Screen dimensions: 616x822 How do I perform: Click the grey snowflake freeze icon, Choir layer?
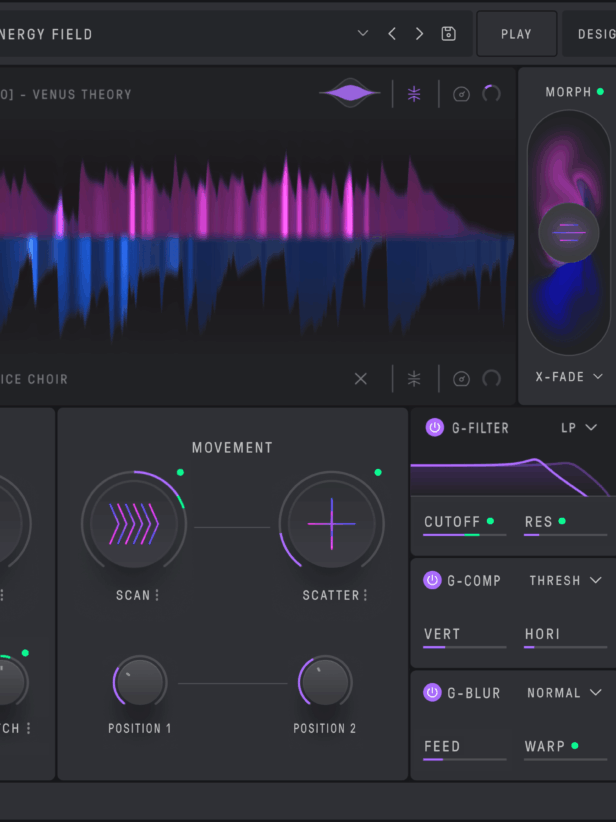(414, 378)
